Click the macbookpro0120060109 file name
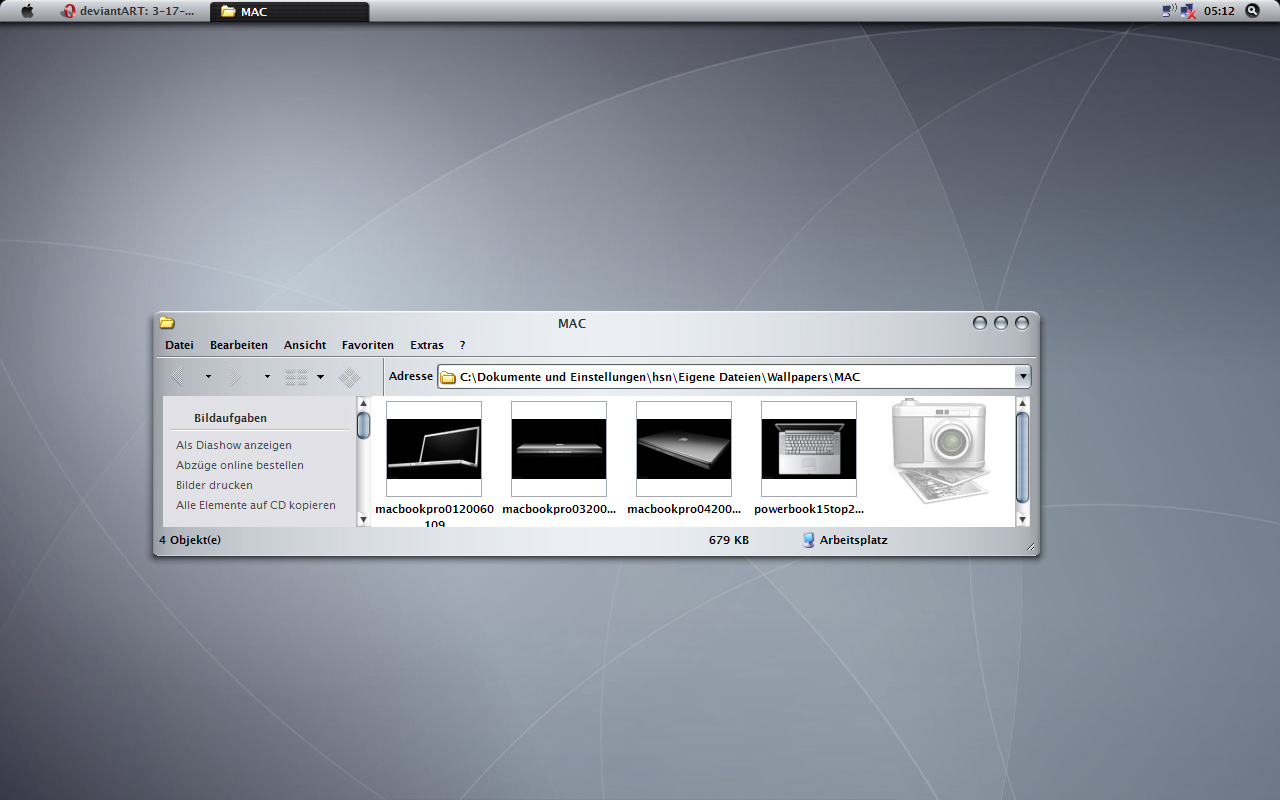 pyautogui.click(x=434, y=515)
